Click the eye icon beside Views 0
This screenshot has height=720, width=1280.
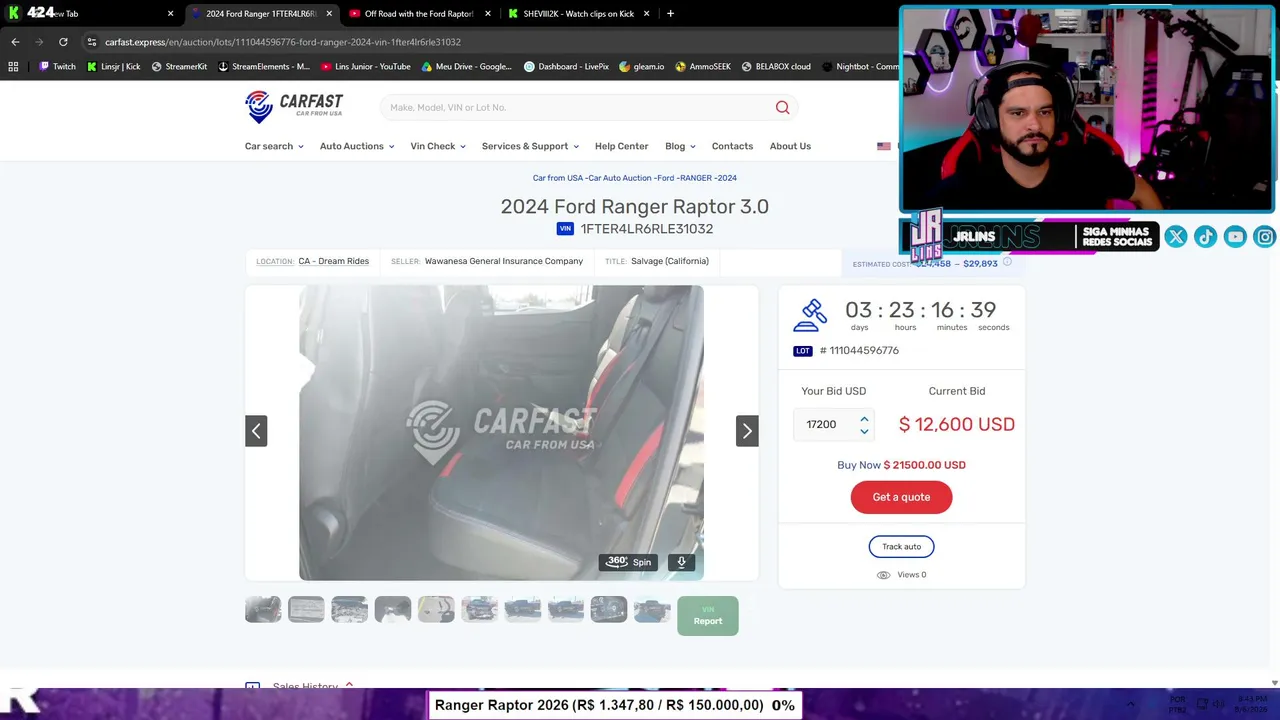coord(883,575)
